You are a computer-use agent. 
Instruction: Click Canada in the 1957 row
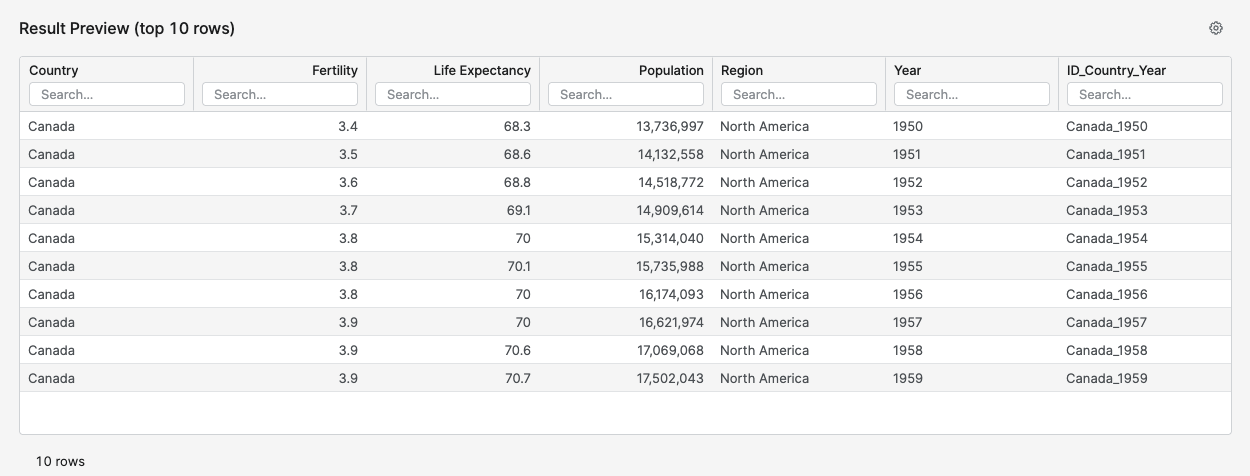[51, 322]
